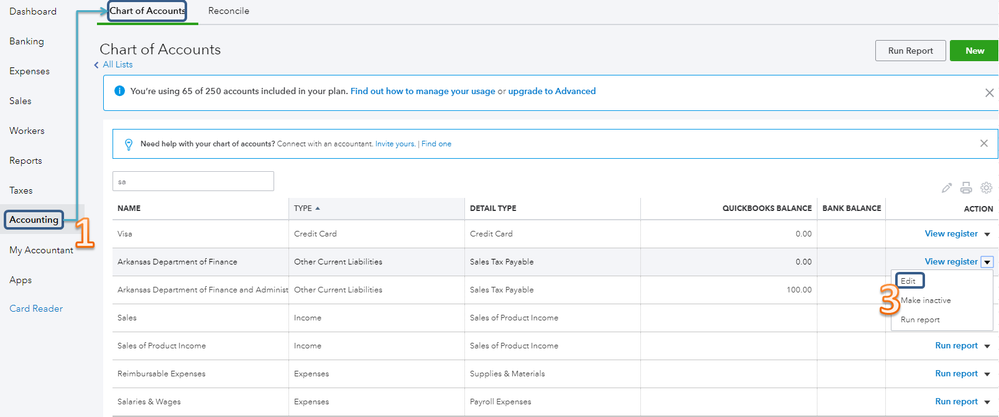Open the Reimbursable Expenses action dropdown arrow
The width and height of the screenshot is (999, 417).
point(987,374)
